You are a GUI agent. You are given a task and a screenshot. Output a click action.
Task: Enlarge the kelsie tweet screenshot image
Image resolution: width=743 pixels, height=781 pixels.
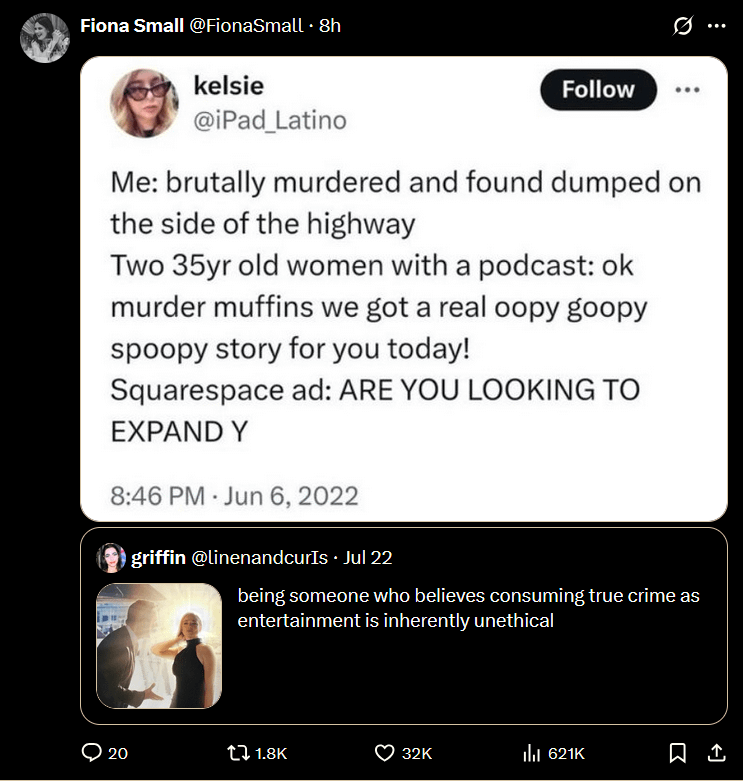pos(404,289)
